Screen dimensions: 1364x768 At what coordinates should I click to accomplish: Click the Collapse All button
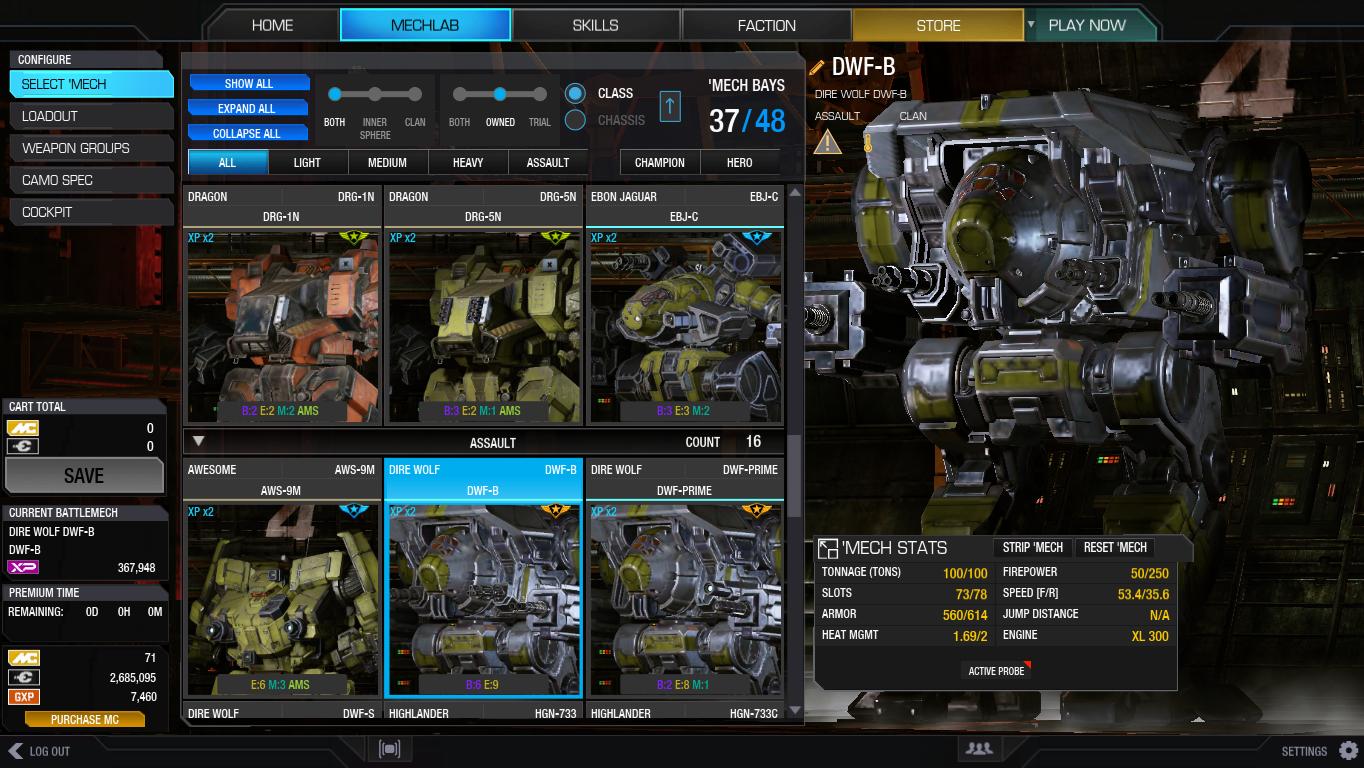(x=247, y=133)
